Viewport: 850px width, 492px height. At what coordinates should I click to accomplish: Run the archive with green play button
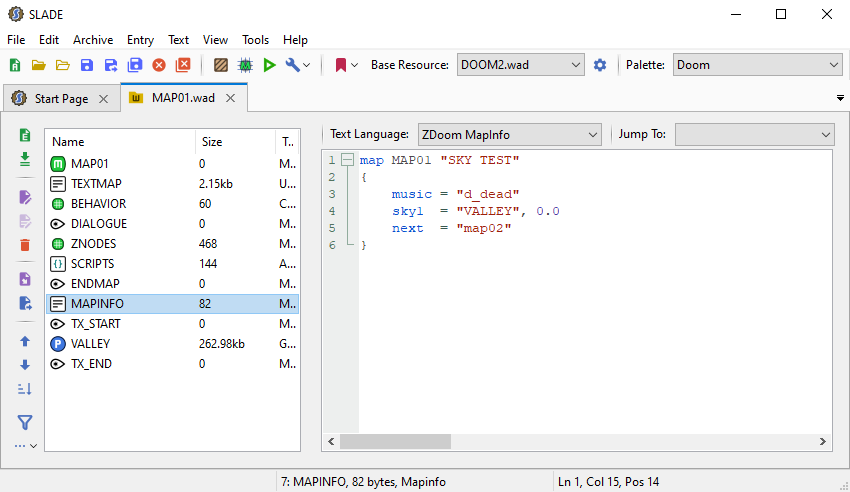[269, 66]
